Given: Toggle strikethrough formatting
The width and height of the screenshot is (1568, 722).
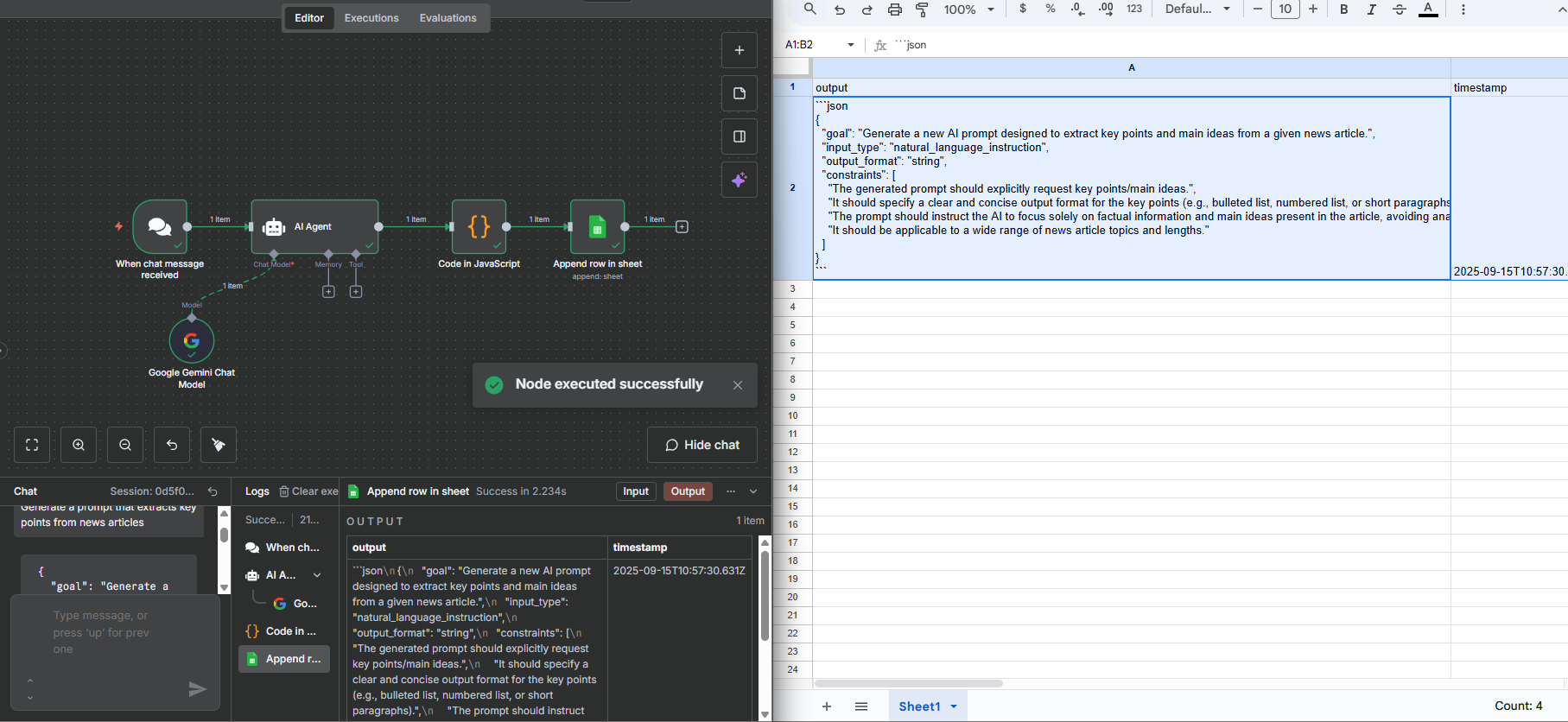Looking at the screenshot, I should tap(1400, 9).
